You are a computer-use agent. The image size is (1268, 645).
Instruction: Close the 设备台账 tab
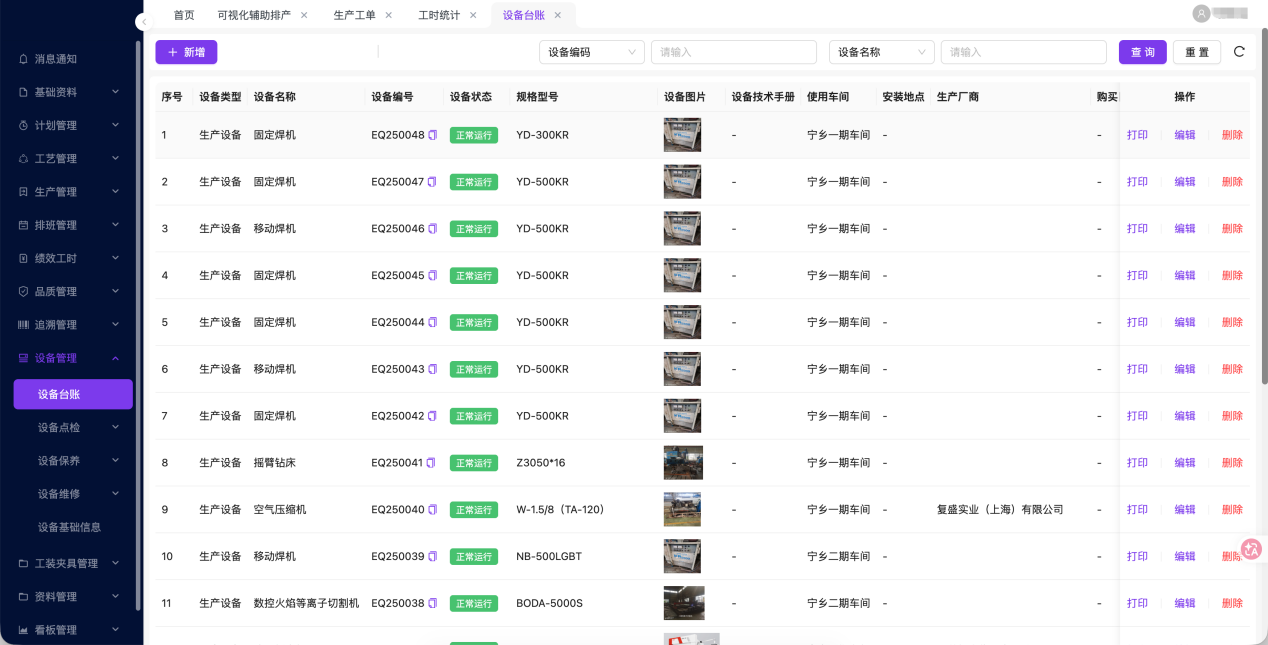point(558,15)
